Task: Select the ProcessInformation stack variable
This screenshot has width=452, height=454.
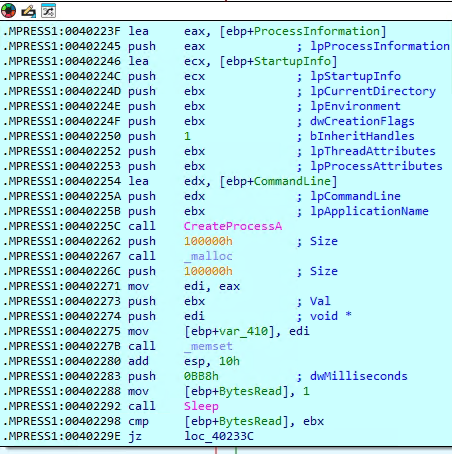Action: click(317, 31)
